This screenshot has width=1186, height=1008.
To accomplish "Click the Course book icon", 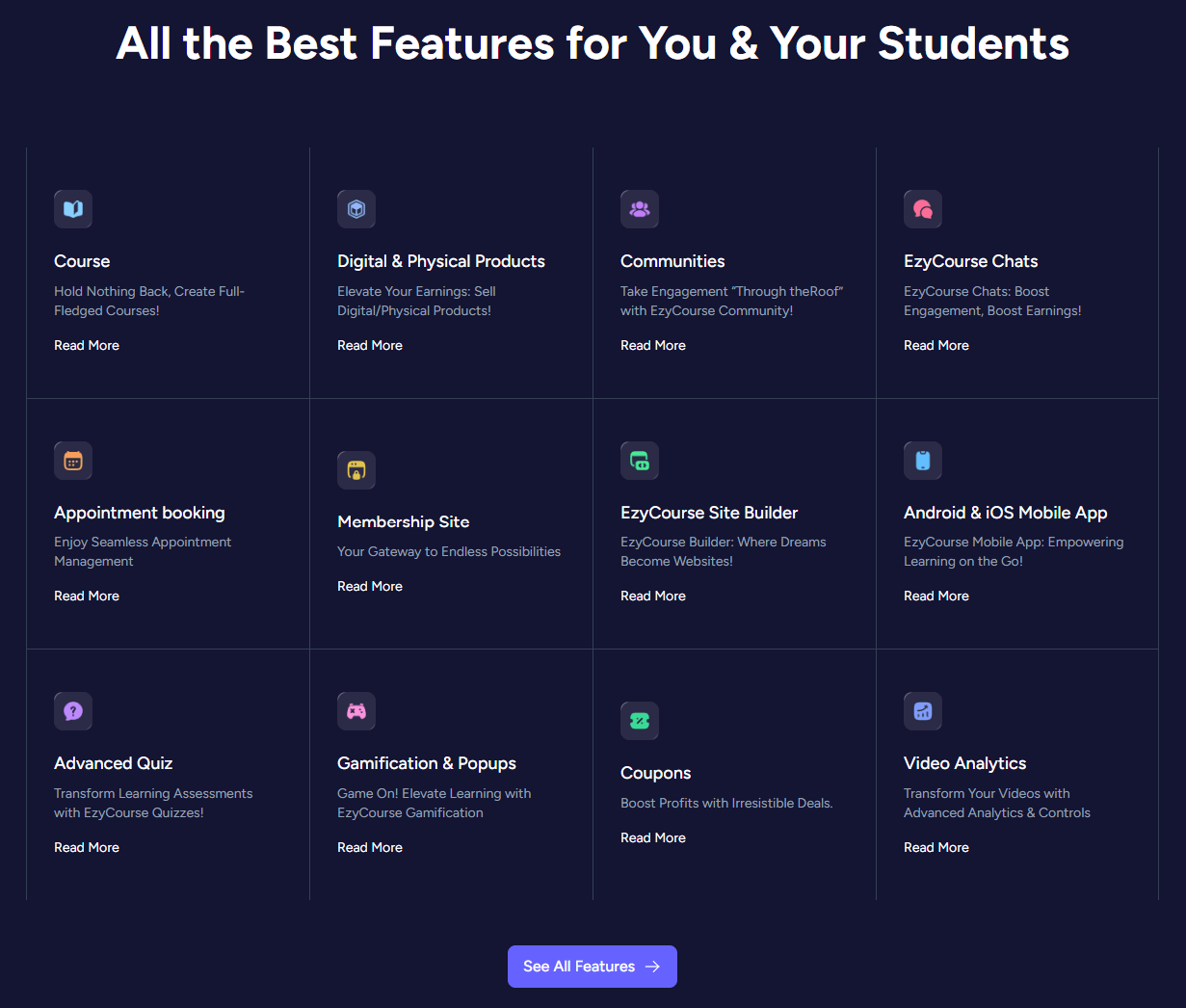I will [x=73, y=209].
